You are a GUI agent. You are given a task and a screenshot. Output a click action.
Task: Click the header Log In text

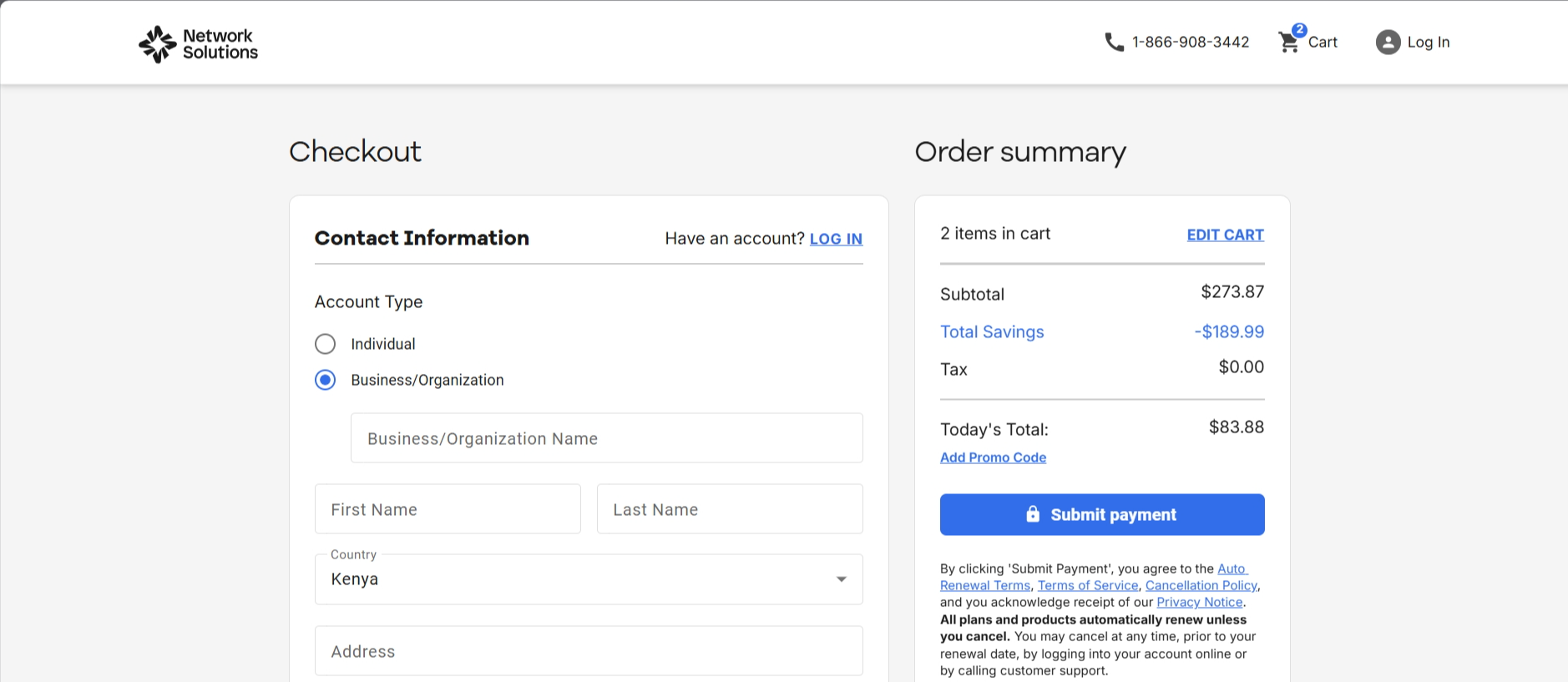[1429, 42]
